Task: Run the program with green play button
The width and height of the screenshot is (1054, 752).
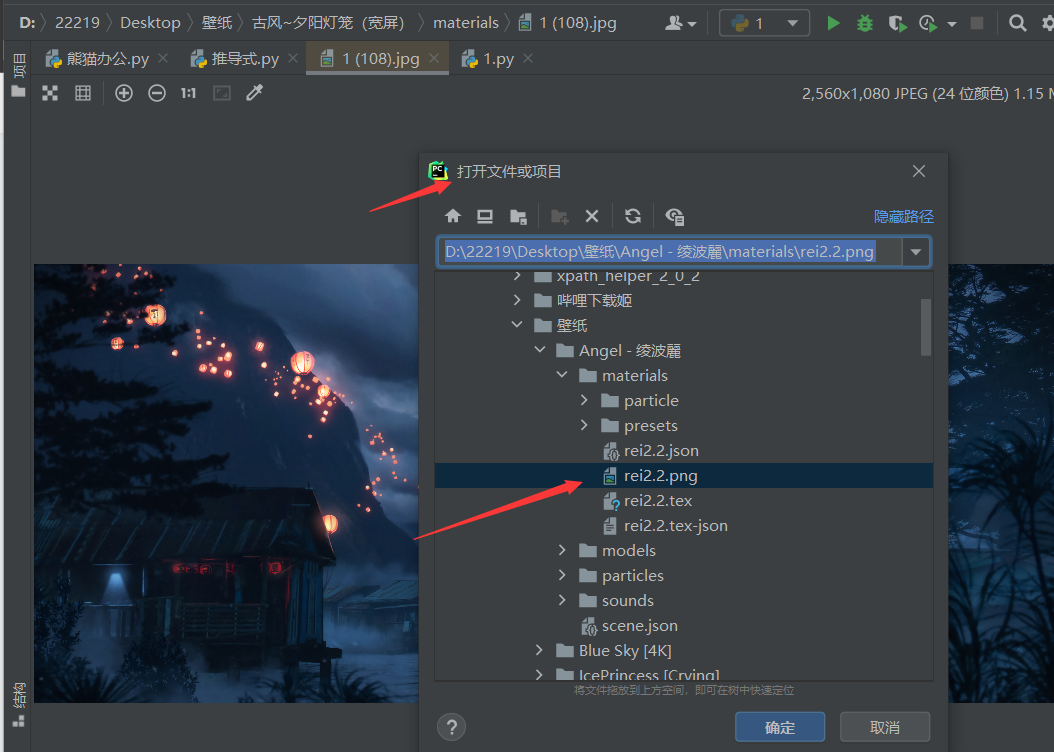Action: pyautogui.click(x=833, y=24)
